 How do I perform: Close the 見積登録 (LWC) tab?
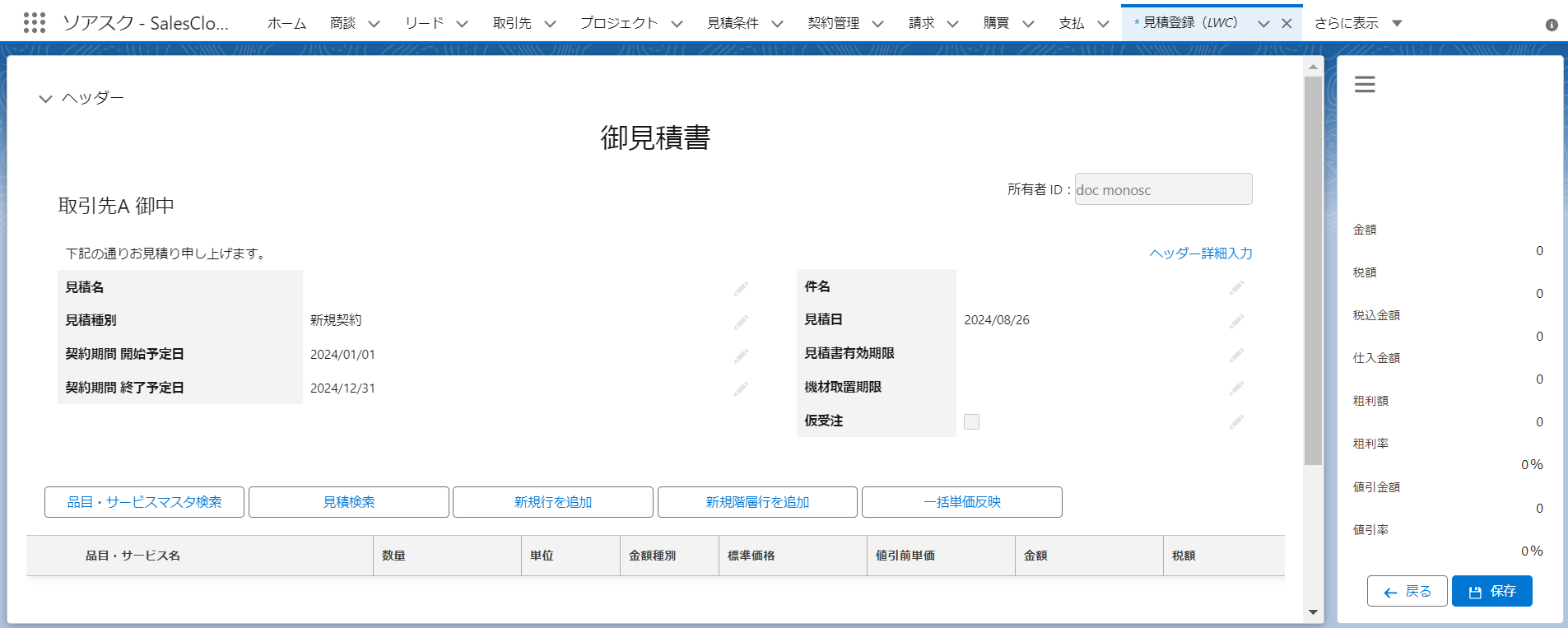pos(1287,23)
